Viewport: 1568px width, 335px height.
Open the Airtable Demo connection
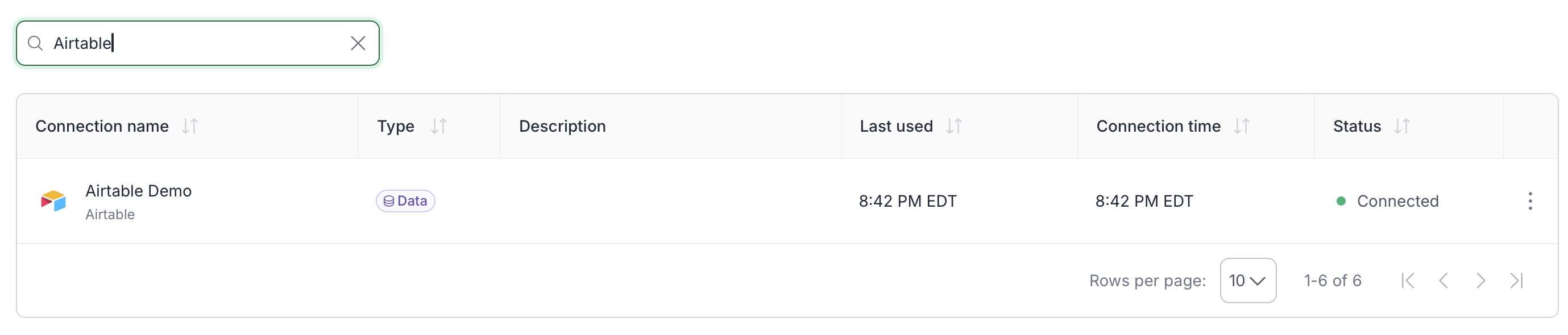(138, 191)
